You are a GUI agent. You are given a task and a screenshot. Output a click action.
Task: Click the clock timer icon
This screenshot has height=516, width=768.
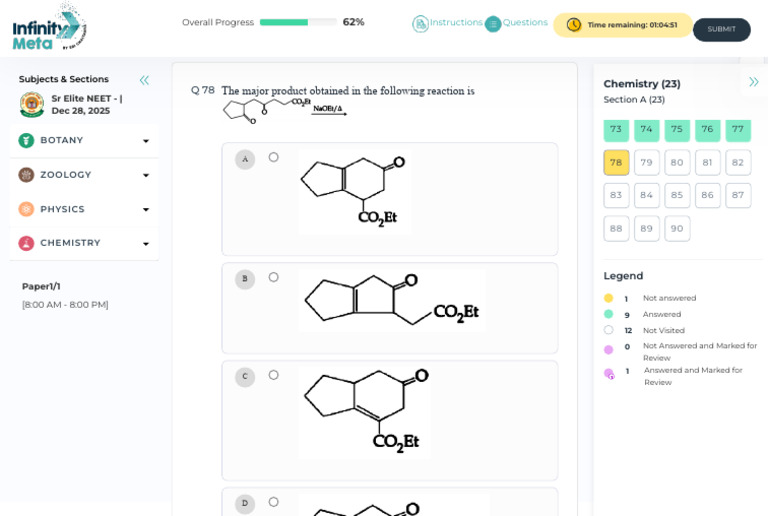click(x=574, y=24)
